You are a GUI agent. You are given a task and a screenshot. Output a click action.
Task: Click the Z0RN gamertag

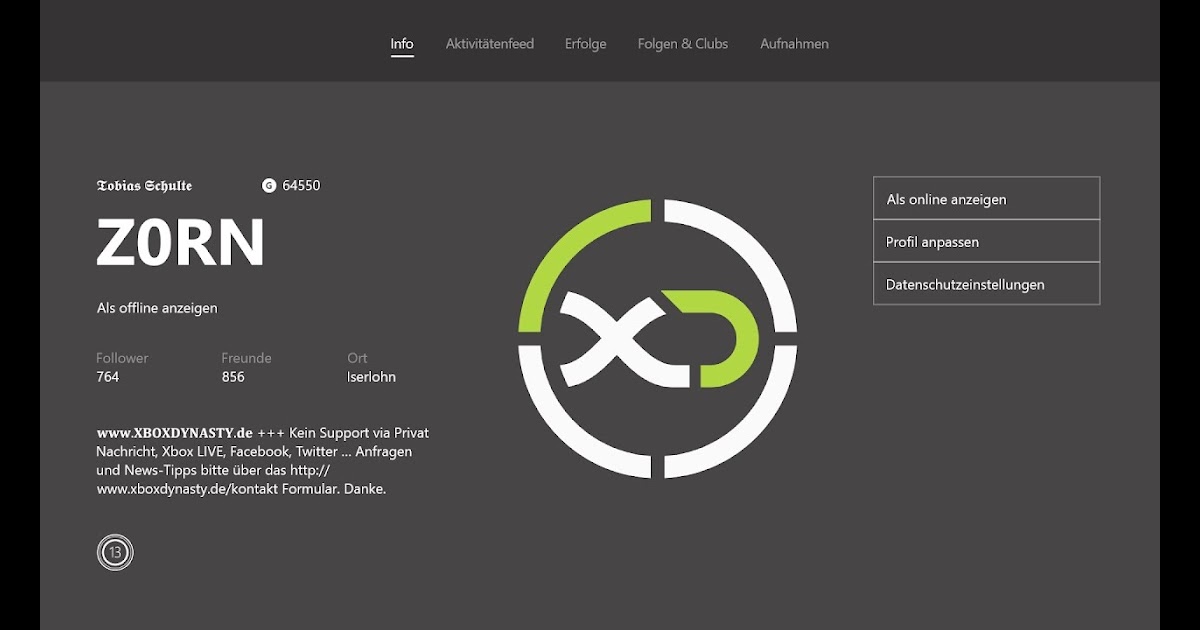[x=181, y=243]
